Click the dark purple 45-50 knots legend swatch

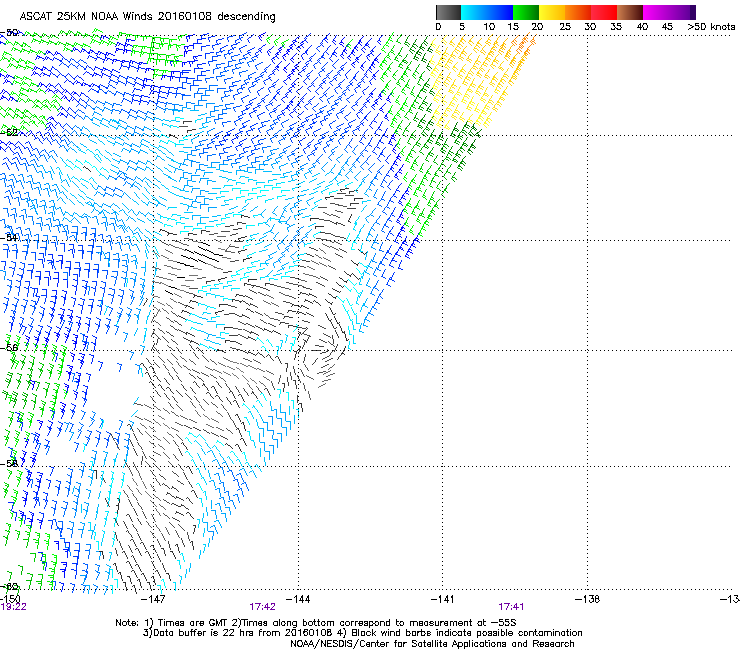(682, 12)
